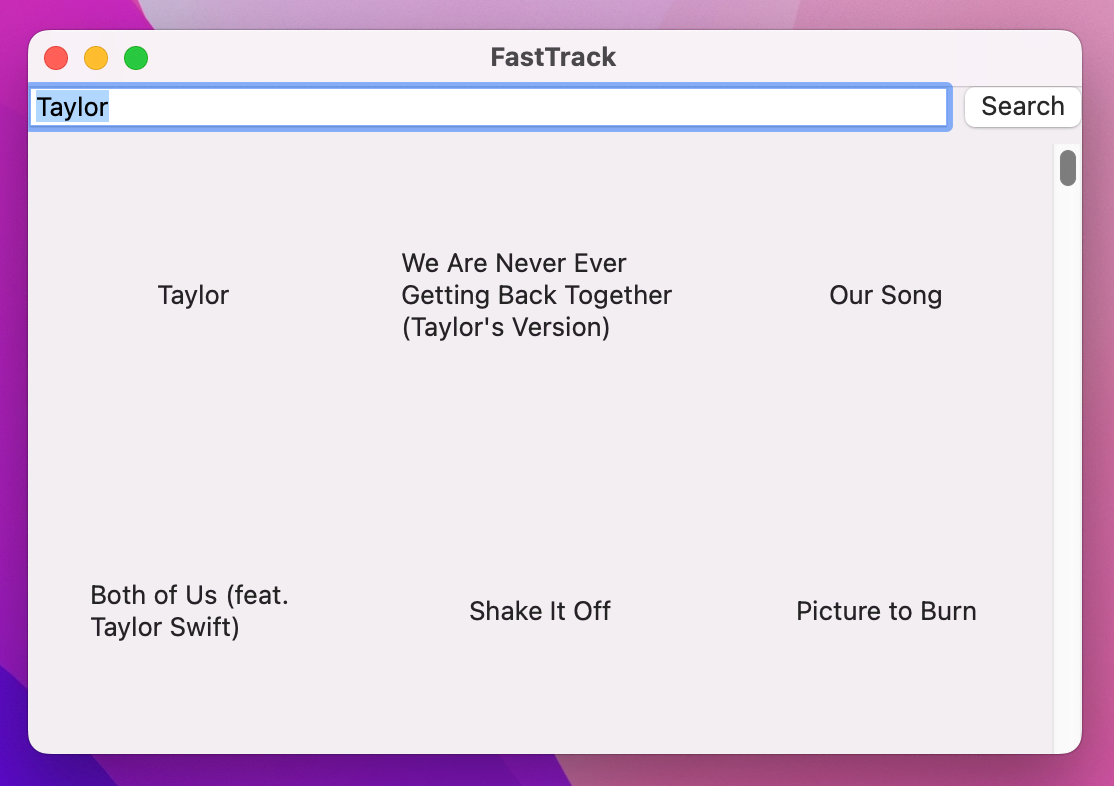Image resolution: width=1114 pixels, height=786 pixels.
Task: Select the first result in the top row
Action: click(x=192, y=295)
